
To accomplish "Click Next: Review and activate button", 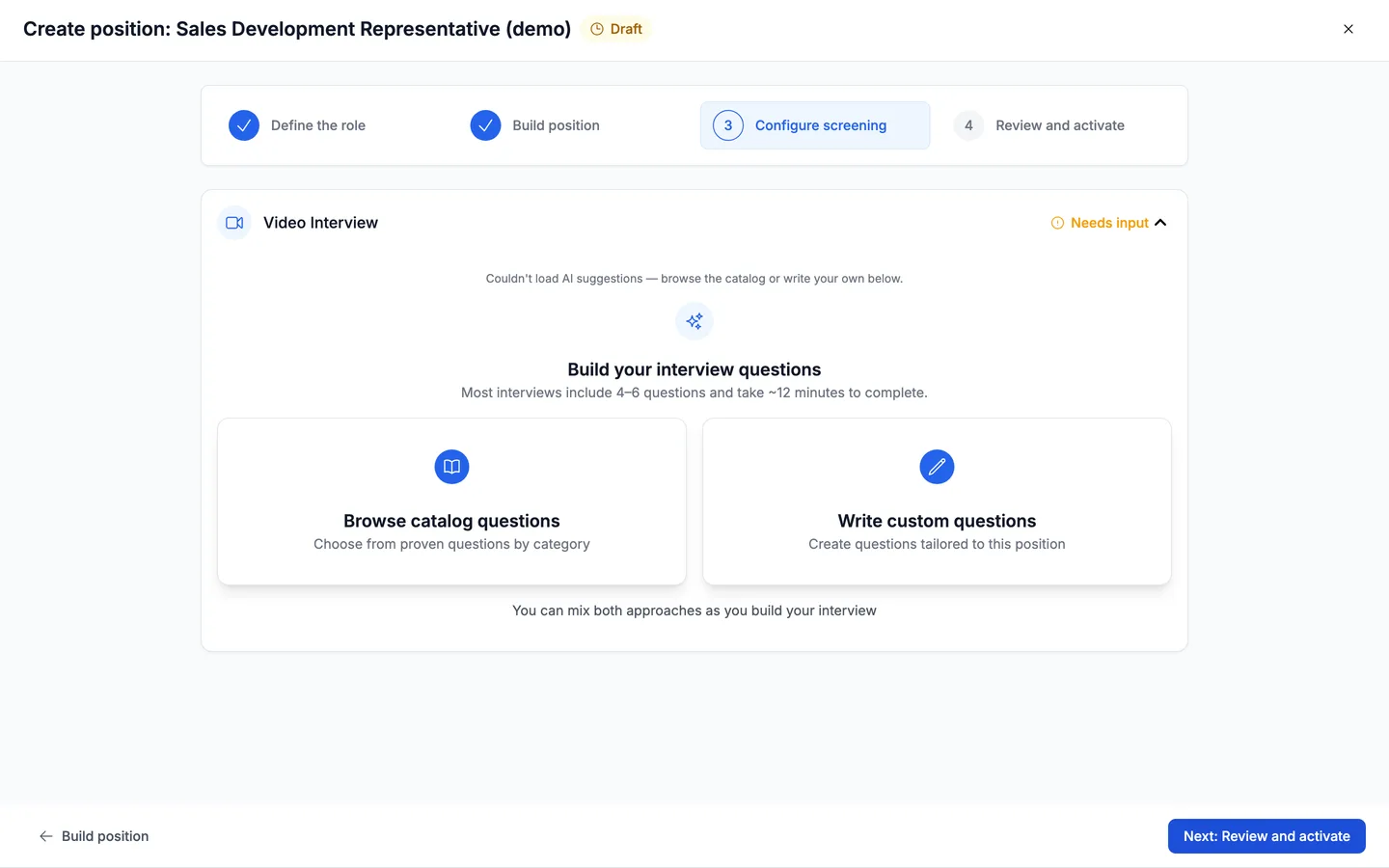I will [1266, 836].
